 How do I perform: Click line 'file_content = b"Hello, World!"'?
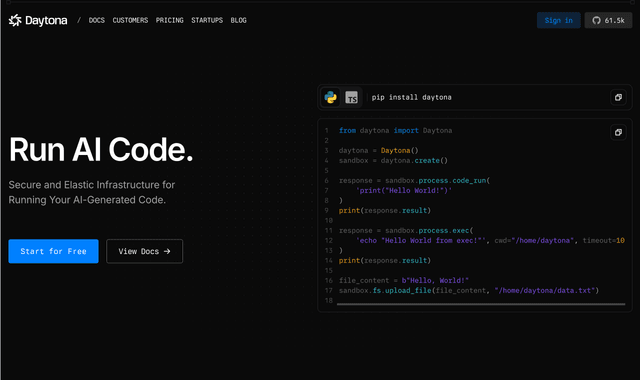403,280
